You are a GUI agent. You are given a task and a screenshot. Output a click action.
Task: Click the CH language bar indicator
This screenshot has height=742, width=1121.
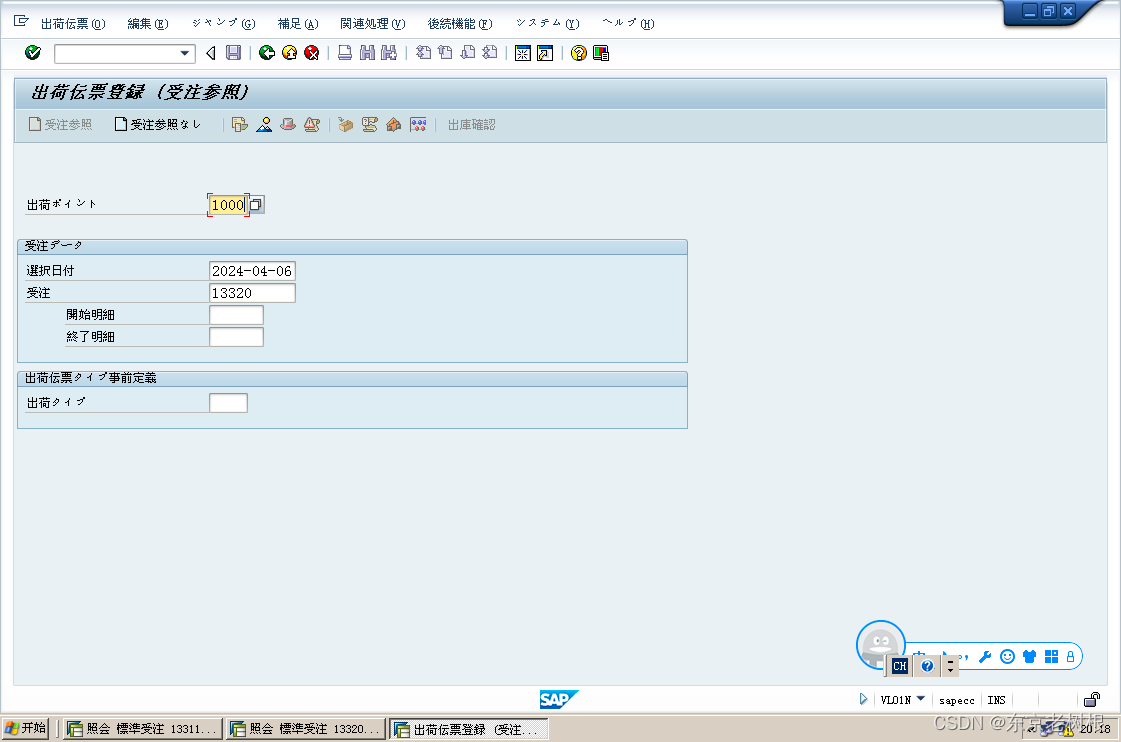(x=899, y=666)
